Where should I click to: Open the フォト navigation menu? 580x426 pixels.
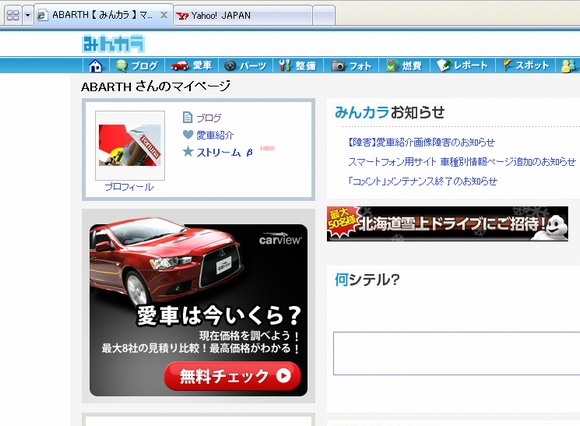click(x=351, y=66)
